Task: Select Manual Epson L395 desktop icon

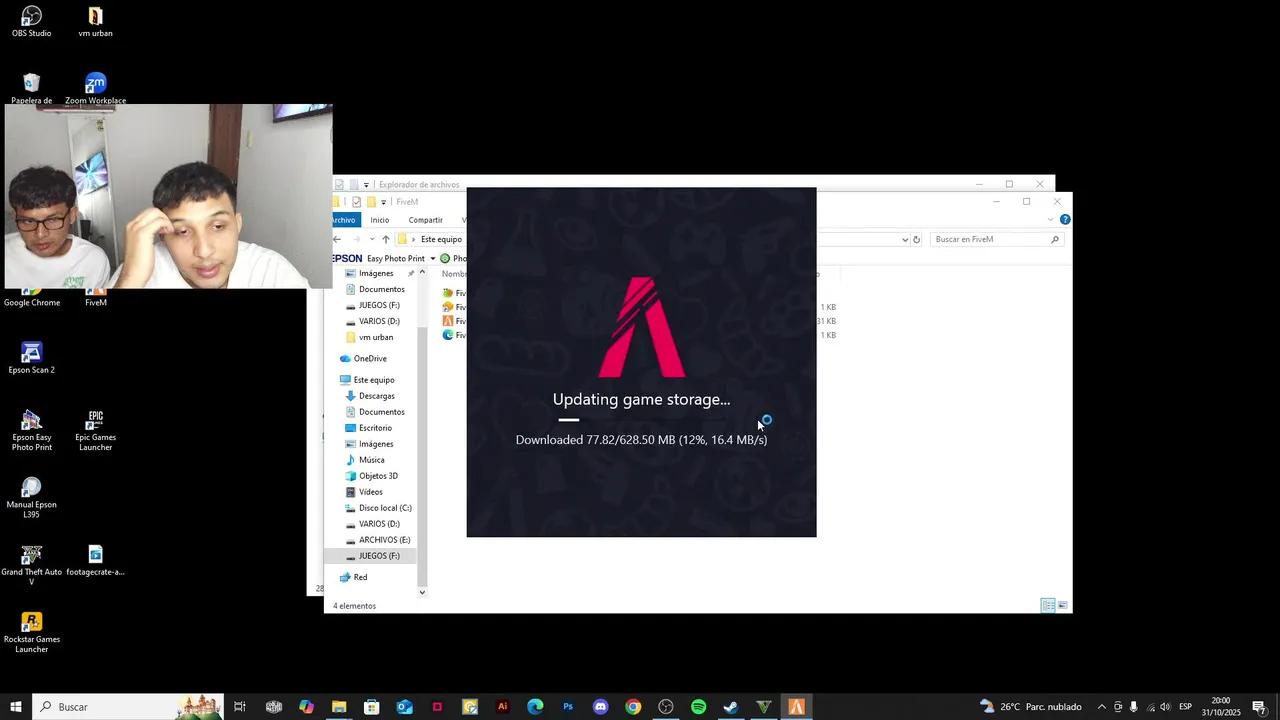Action: click(32, 497)
